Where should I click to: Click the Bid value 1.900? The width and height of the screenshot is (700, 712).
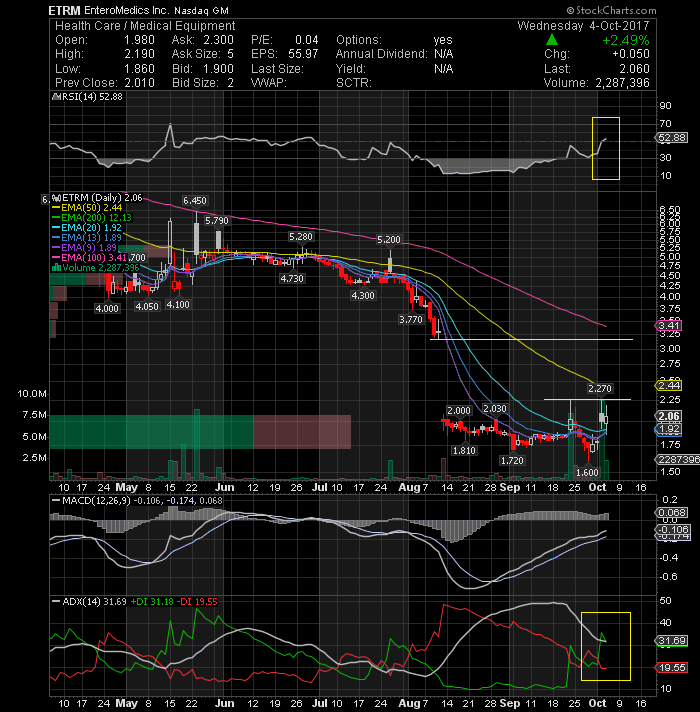coord(219,69)
